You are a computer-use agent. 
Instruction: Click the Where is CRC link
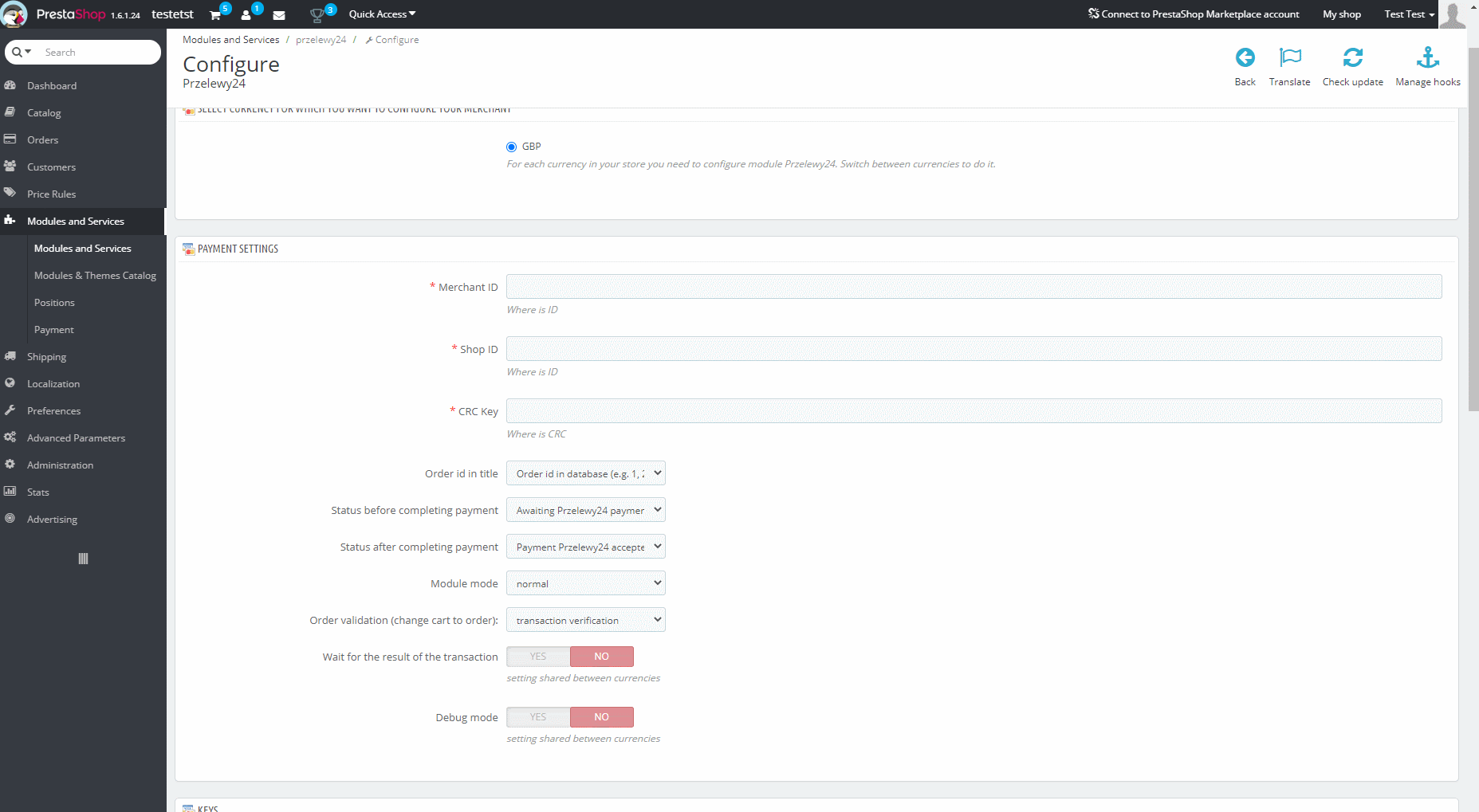[536, 433]
